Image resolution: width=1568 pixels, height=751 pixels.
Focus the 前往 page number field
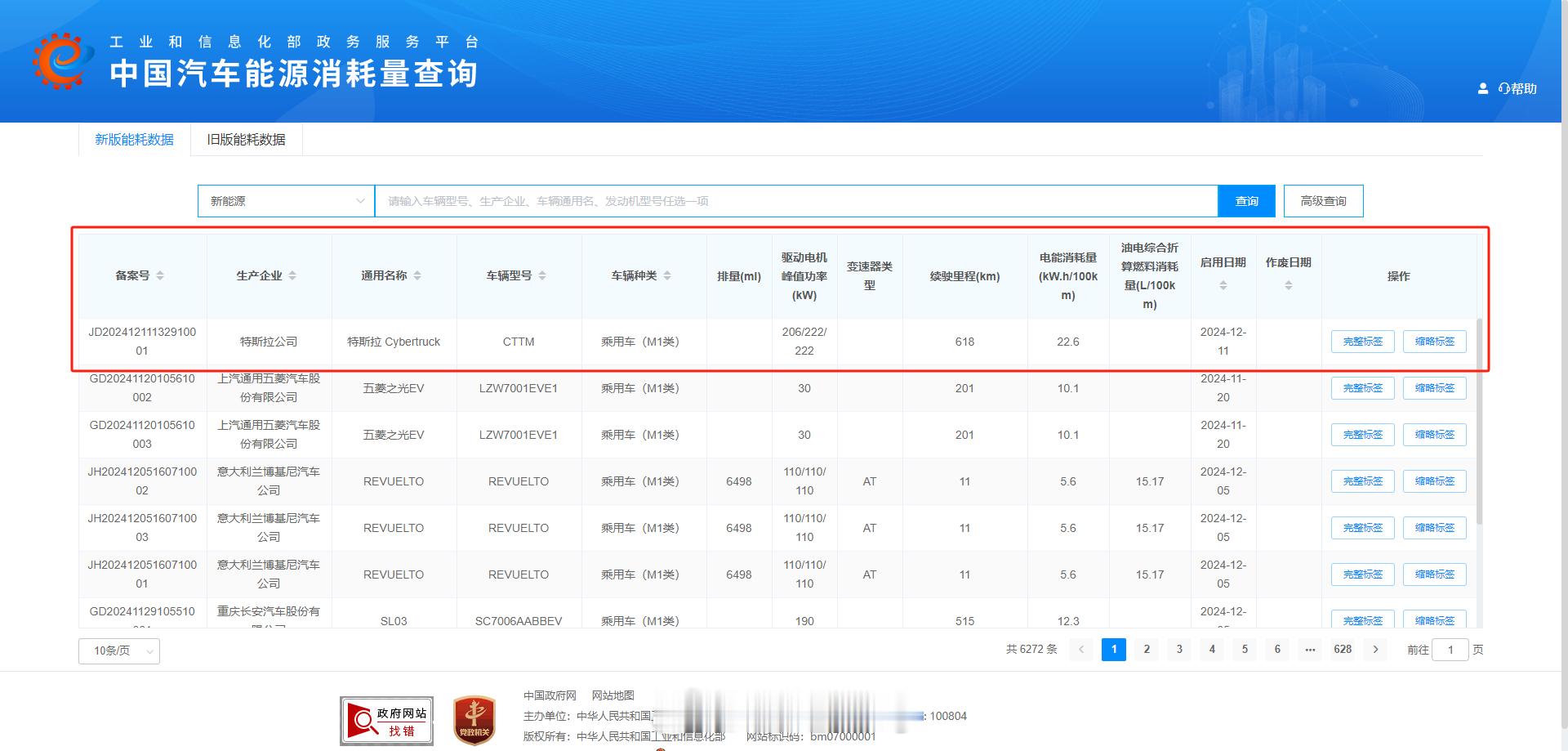click(x=1450, y=650)
